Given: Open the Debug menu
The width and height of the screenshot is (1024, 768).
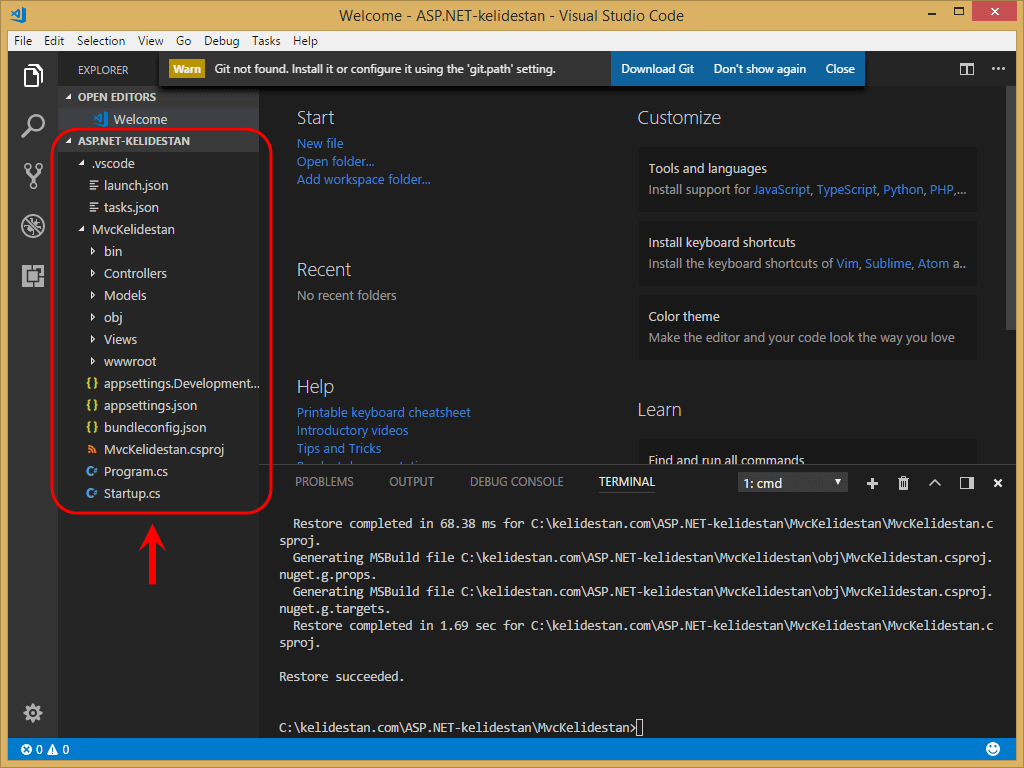Looking at the screenshot, I should pos(221,40).
